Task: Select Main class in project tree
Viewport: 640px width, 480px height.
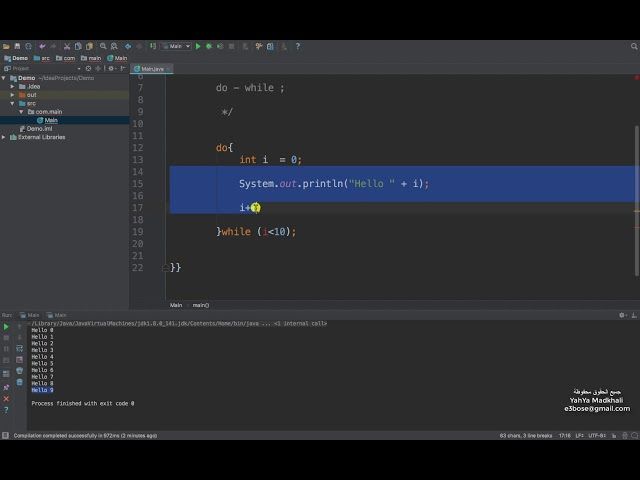Action: 47,120
